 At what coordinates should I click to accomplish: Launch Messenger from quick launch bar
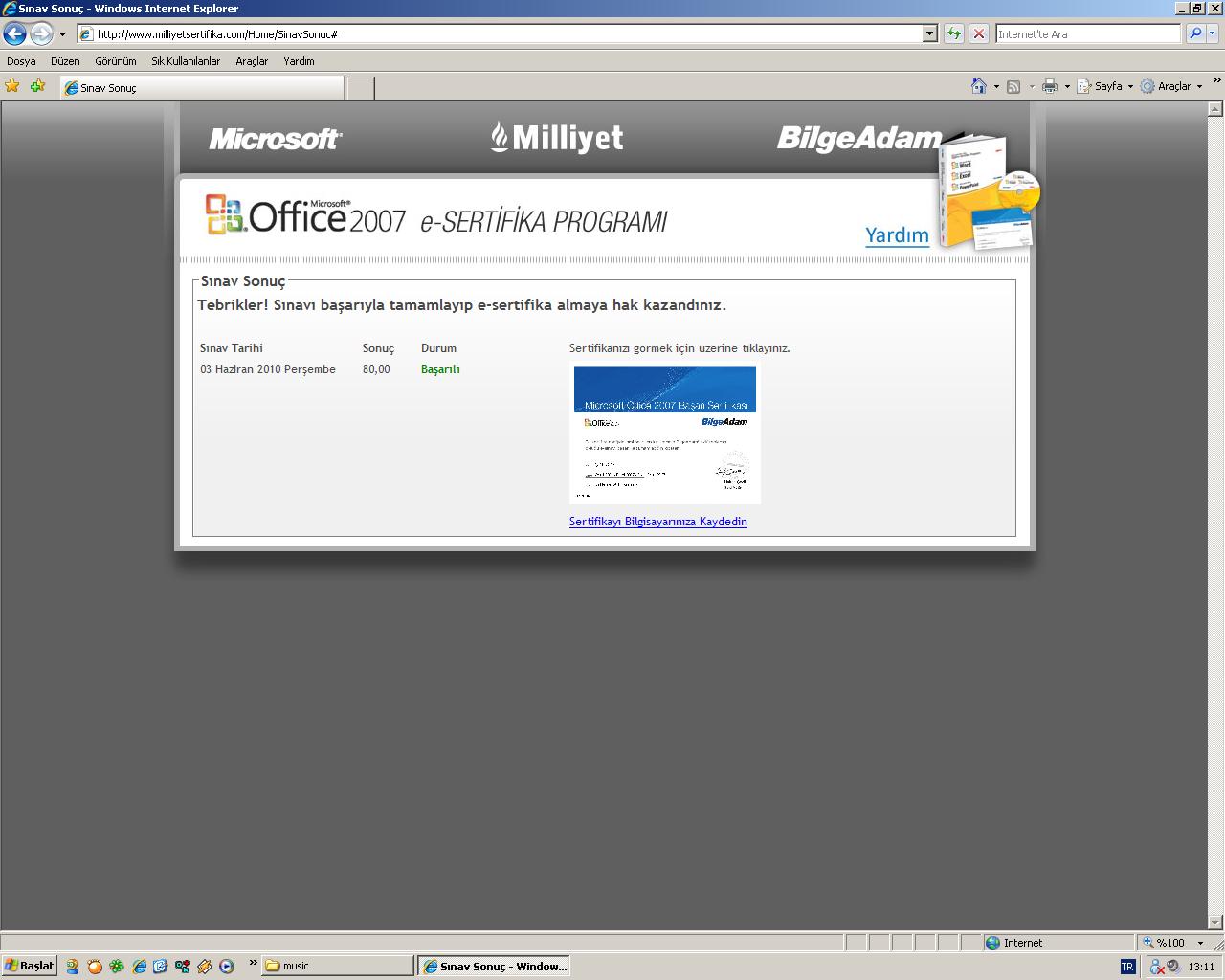click(x=73, y=967)
